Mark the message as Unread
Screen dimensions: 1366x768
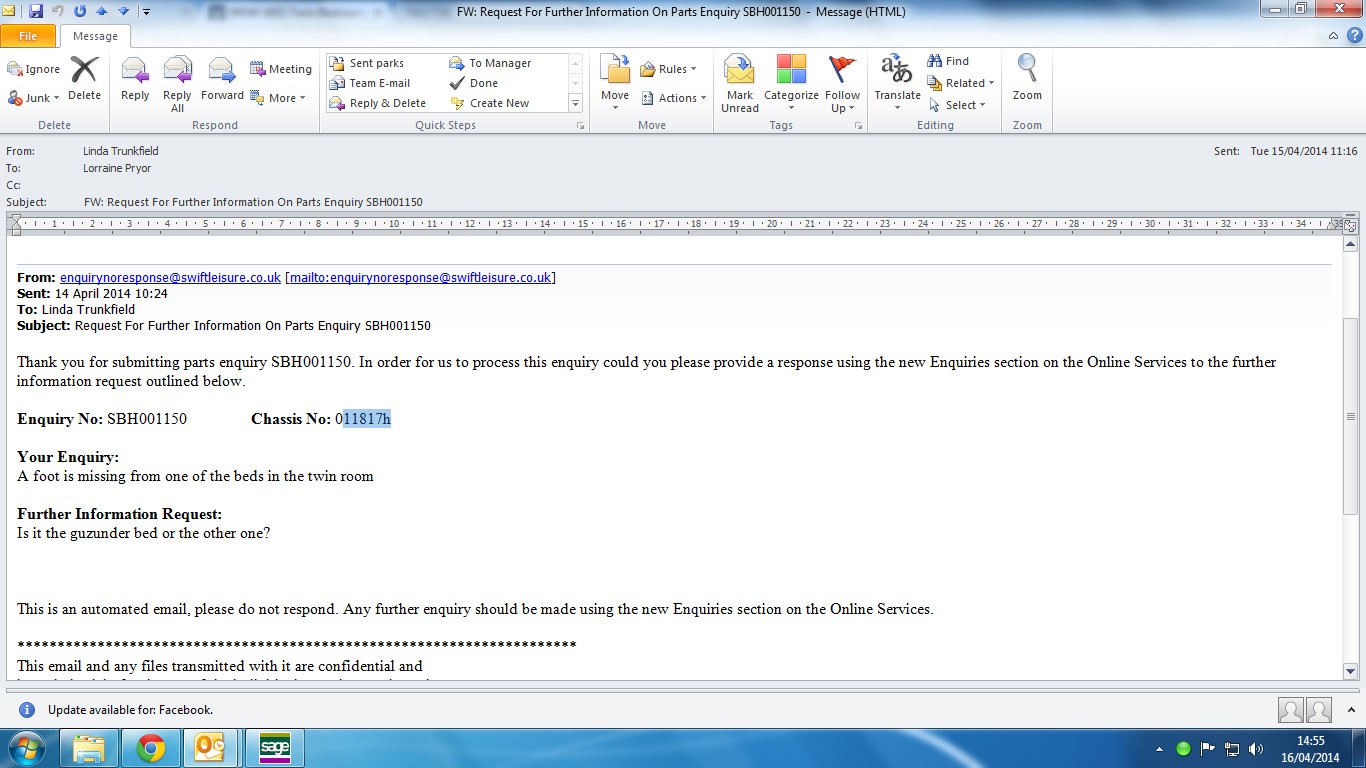pos(740,84)
